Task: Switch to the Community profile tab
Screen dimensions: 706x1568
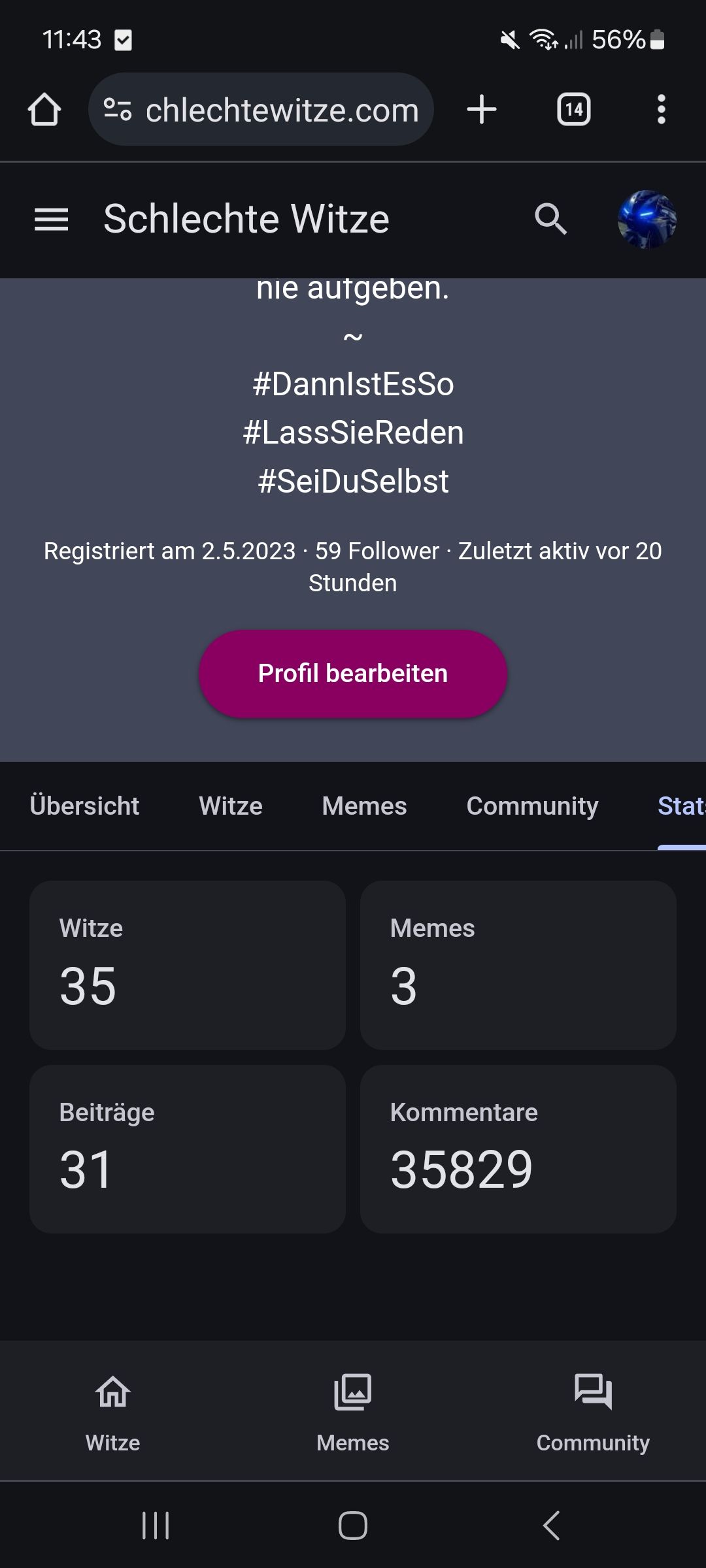Action: [532, 806]
